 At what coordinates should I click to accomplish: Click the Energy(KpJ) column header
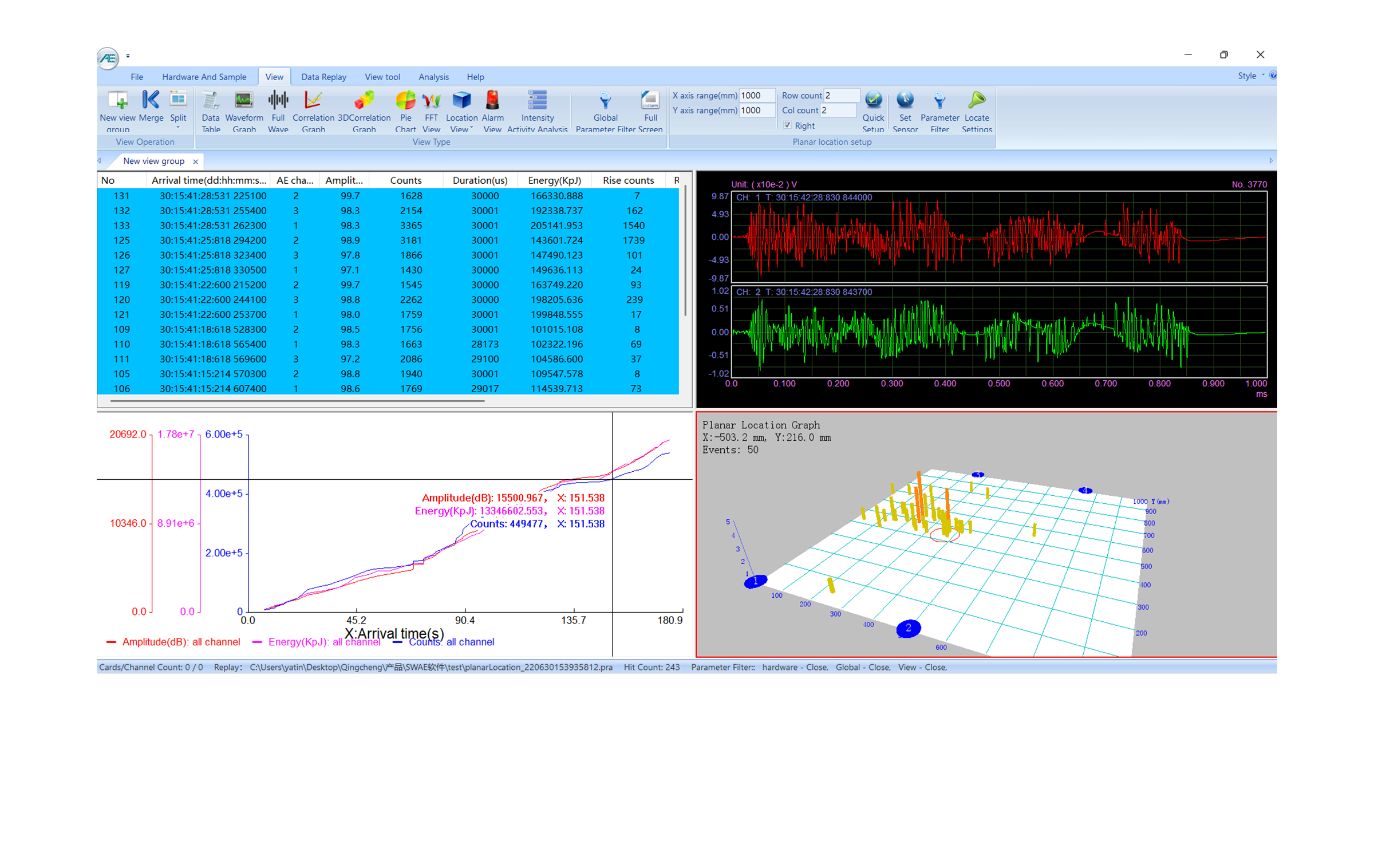pyautogui.click(x=554, y=180)
